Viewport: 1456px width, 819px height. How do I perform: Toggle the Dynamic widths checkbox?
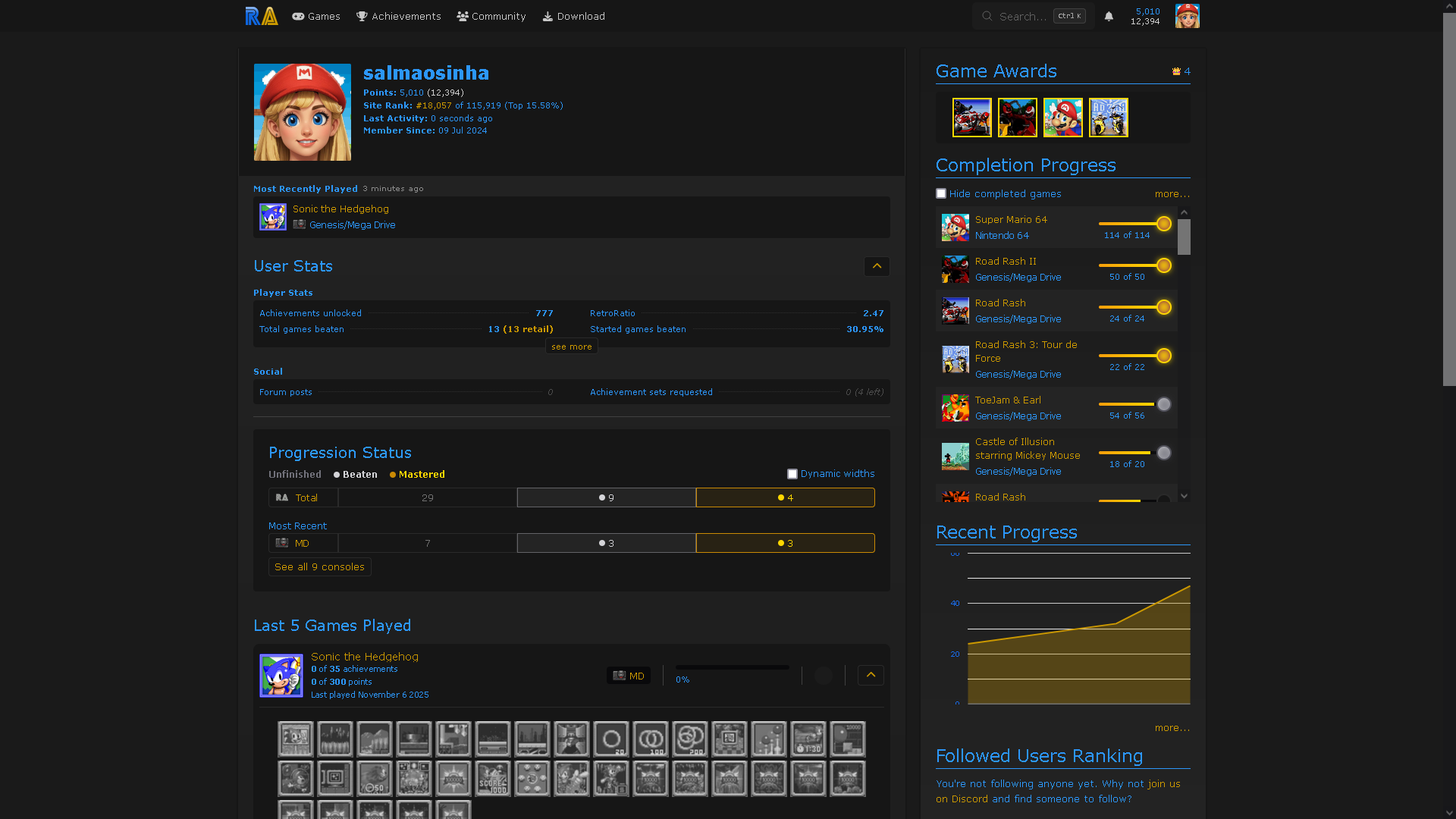792,474
